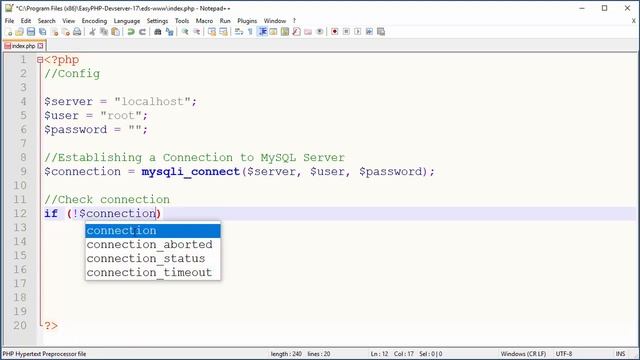Choose 'connection_status' autocomplete suggestion
This screenshot has height=360, width=640.
(x=153, y=258)
